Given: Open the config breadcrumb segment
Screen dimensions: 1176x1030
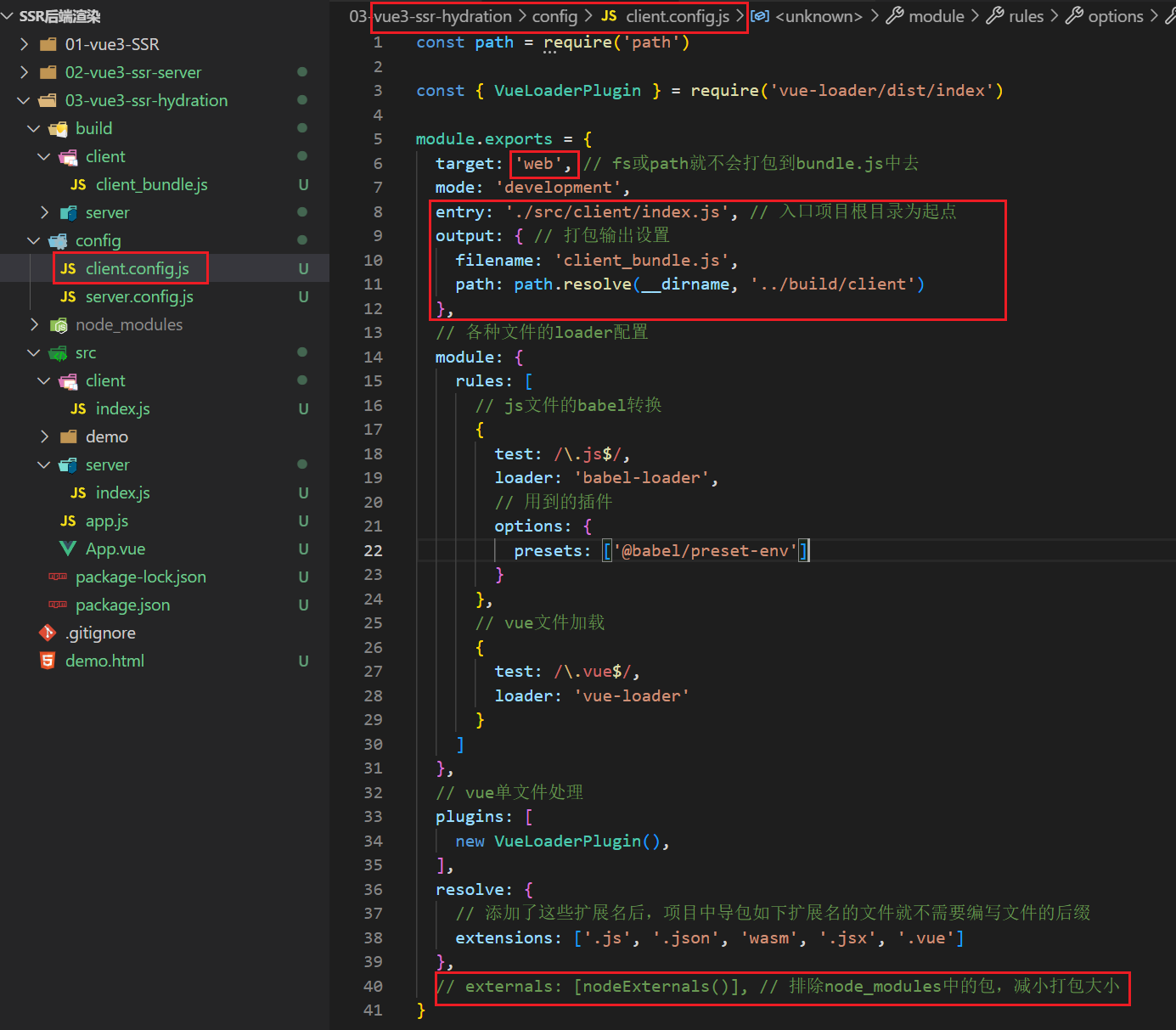Looking at the screenshot, I should pyautogui.click(x=554, y=16).
